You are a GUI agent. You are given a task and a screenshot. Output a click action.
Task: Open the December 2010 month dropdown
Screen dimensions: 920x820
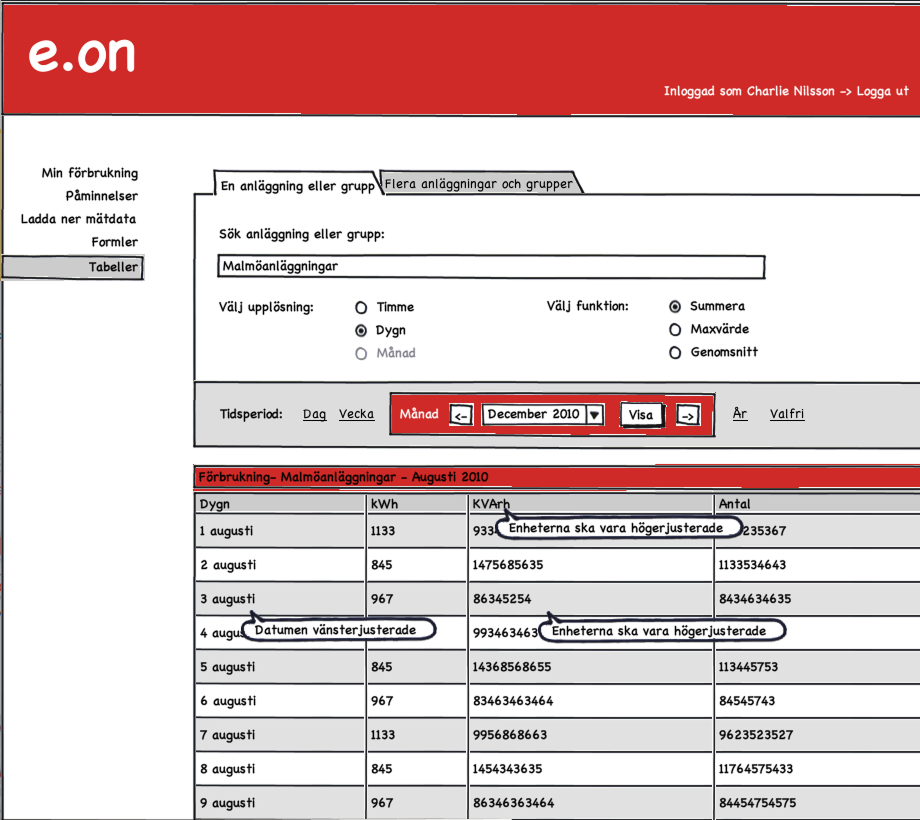coord(594,415)
